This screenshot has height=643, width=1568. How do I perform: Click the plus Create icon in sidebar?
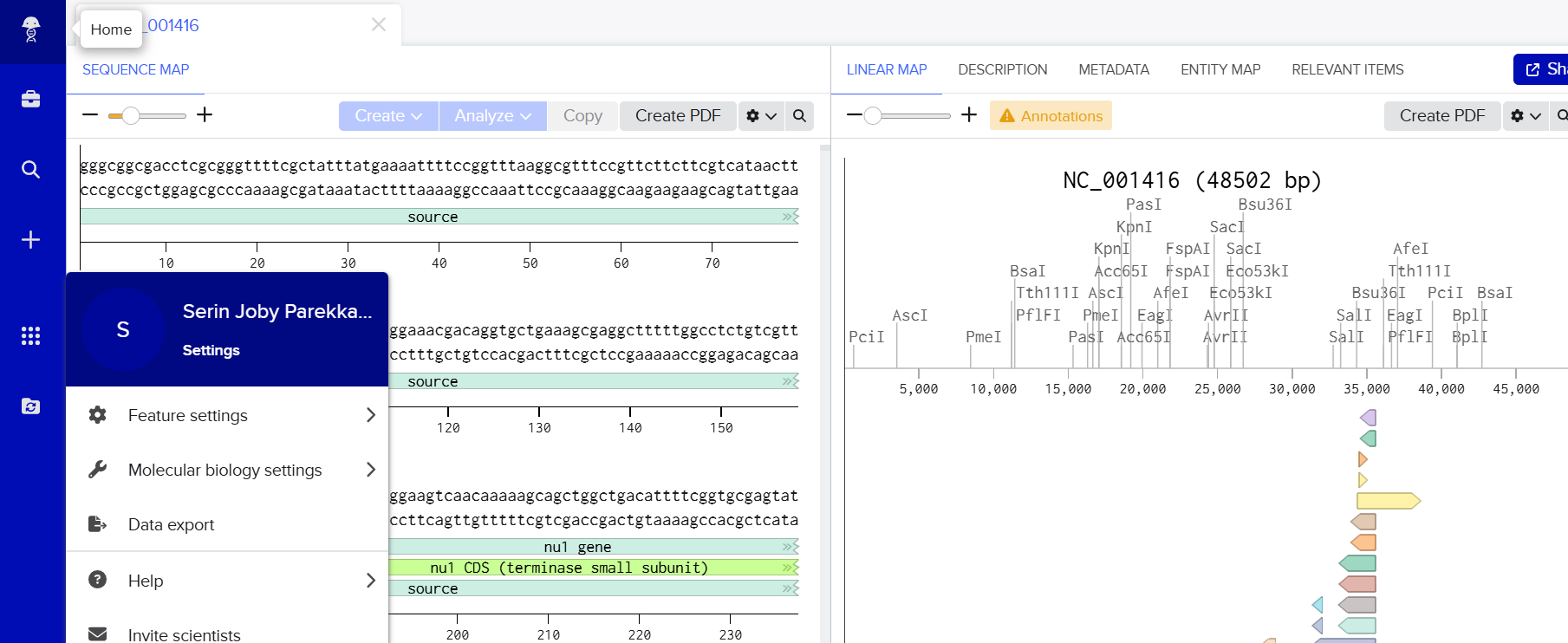(31, 239)
